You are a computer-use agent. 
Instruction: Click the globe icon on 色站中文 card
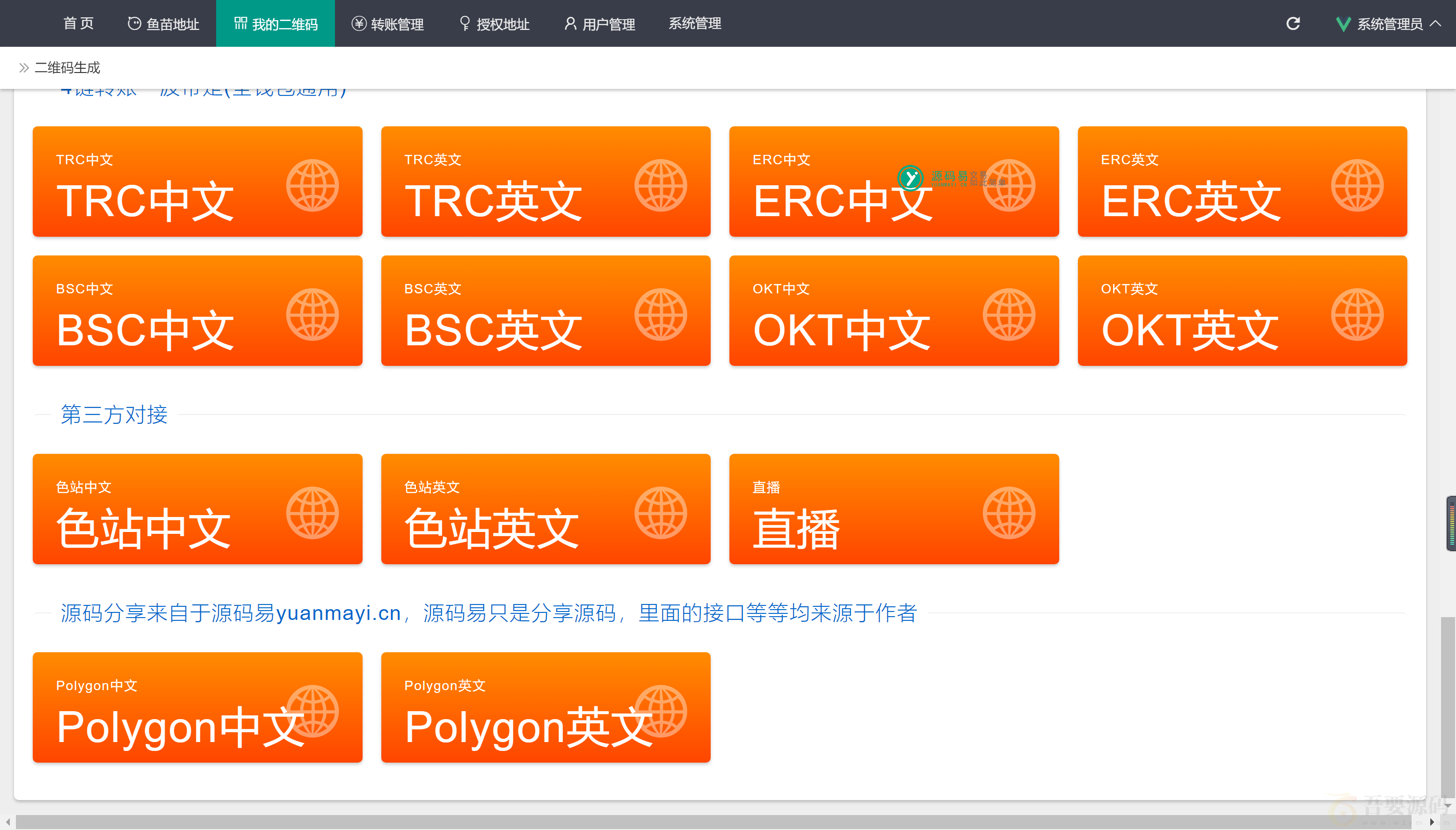point(312,513)
